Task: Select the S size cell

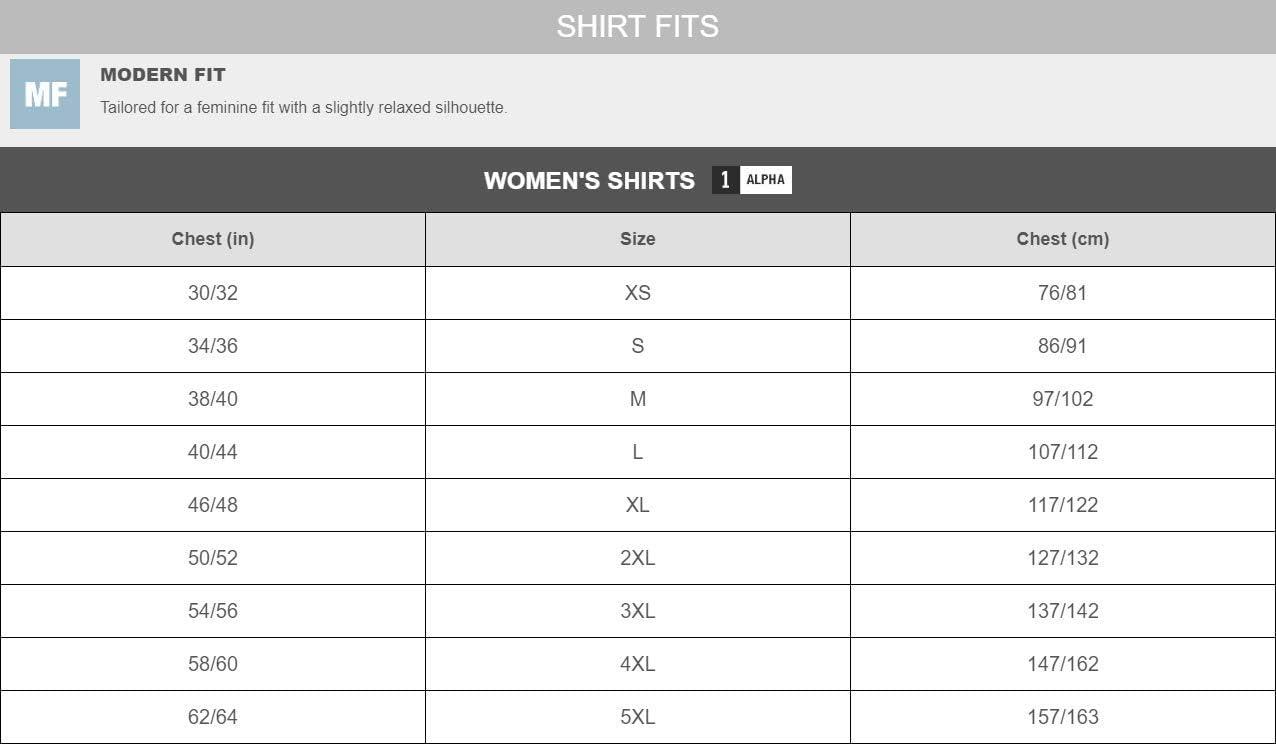Action: pyautogui.click(x=637, y=346)
